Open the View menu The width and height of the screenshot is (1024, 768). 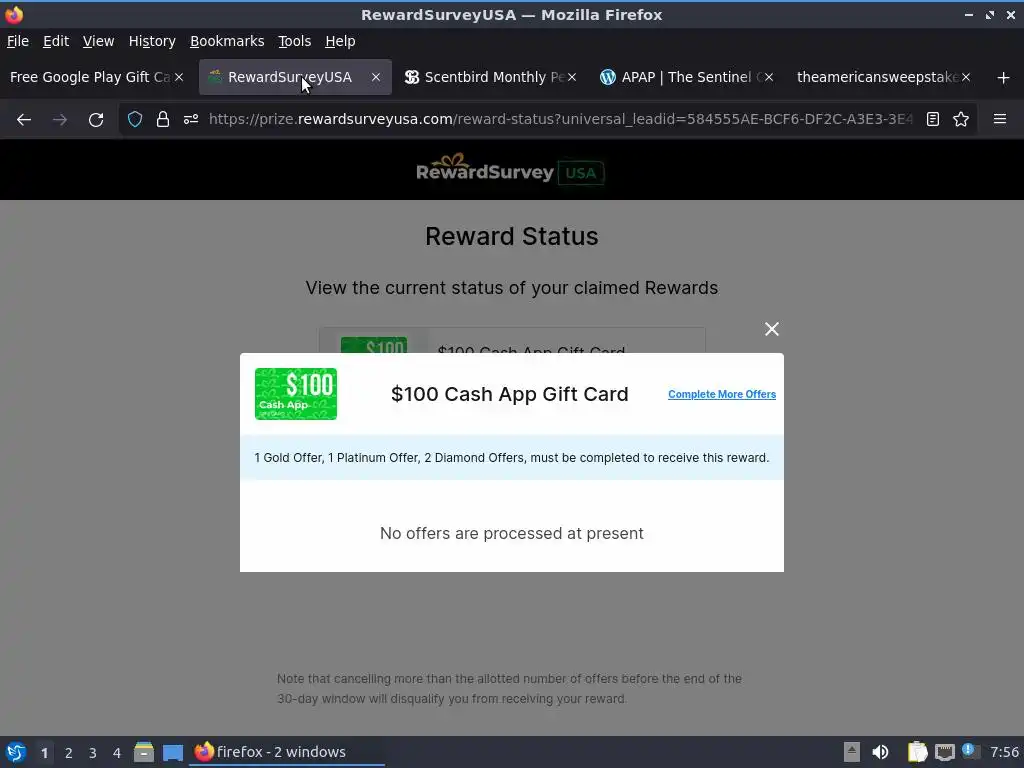click(99, 41)
